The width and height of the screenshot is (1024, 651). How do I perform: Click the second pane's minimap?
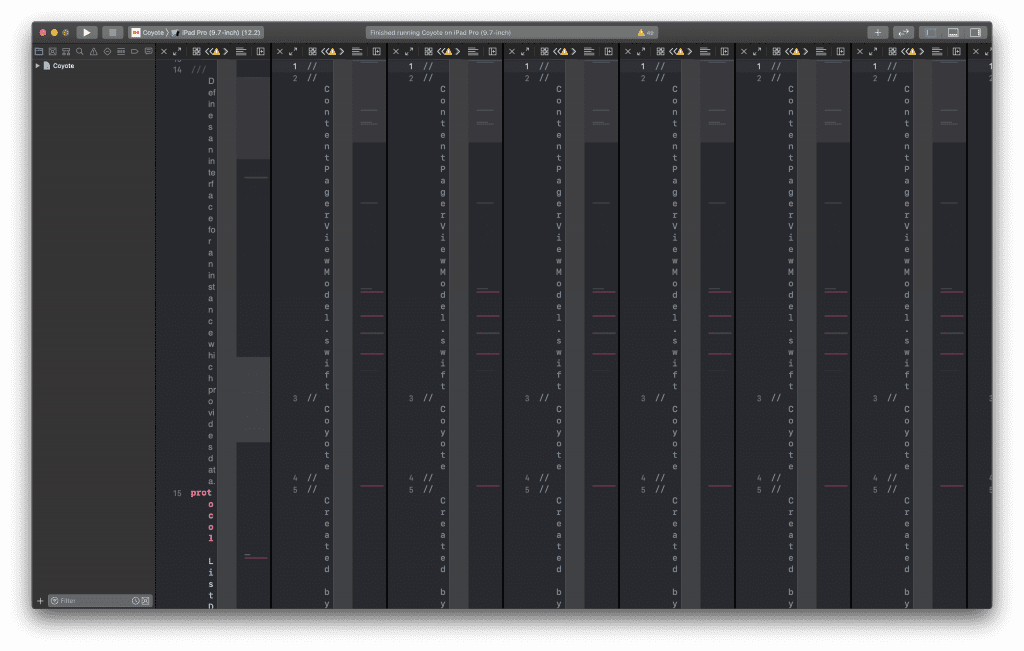[x=369, y=333]
